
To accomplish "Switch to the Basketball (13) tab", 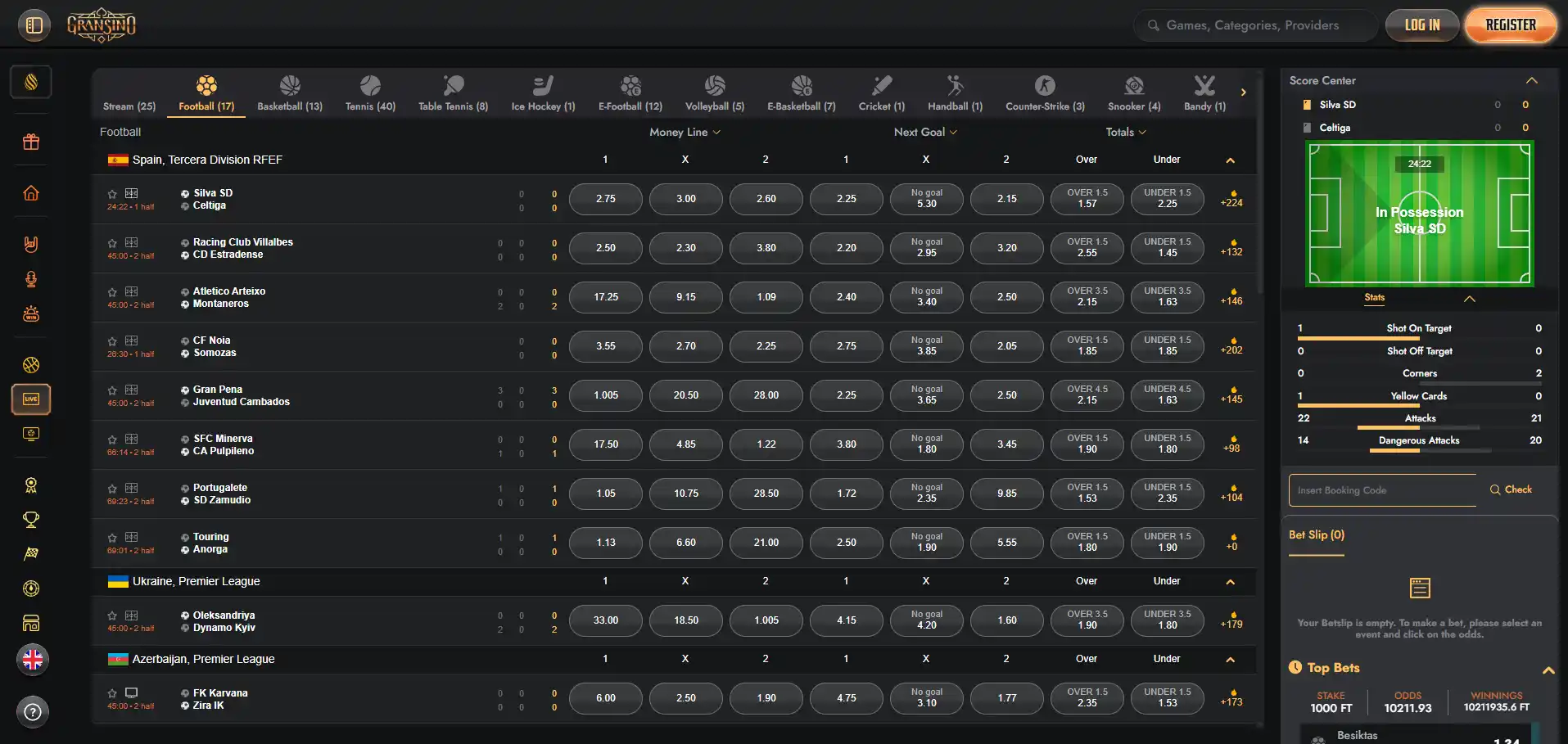I will tap(290, 93).
